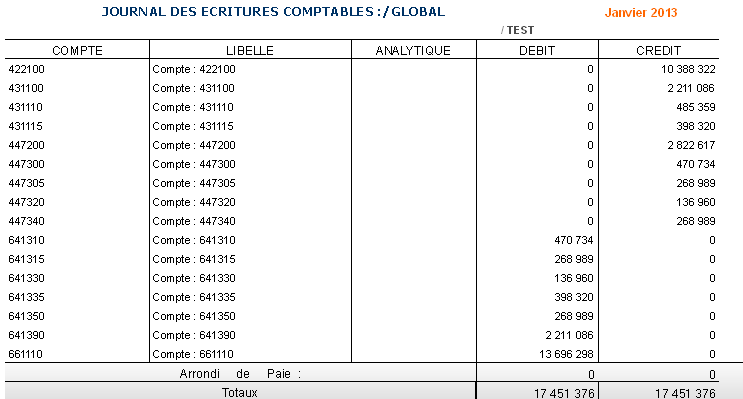Click the Arrondi de Paie row label

coord(240,374)
